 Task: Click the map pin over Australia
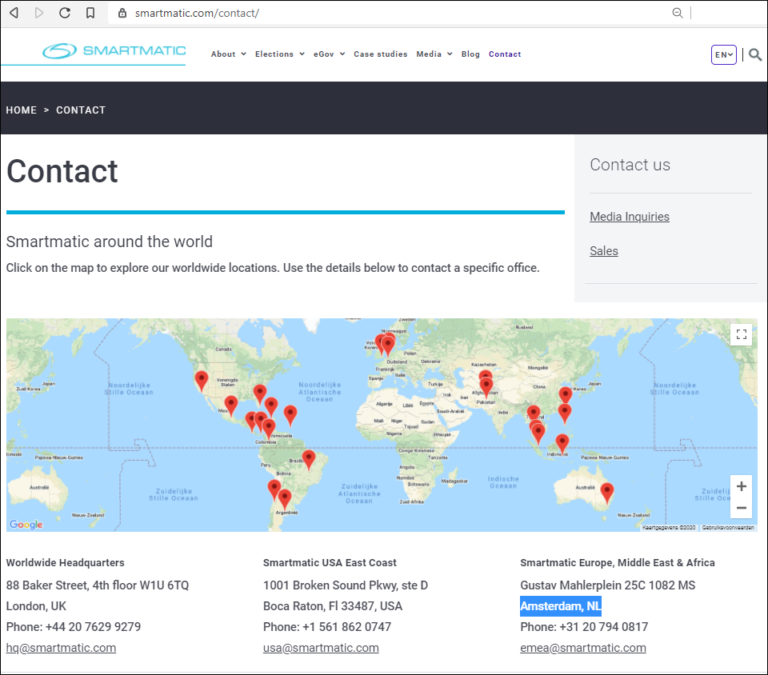tap(606, 491)
